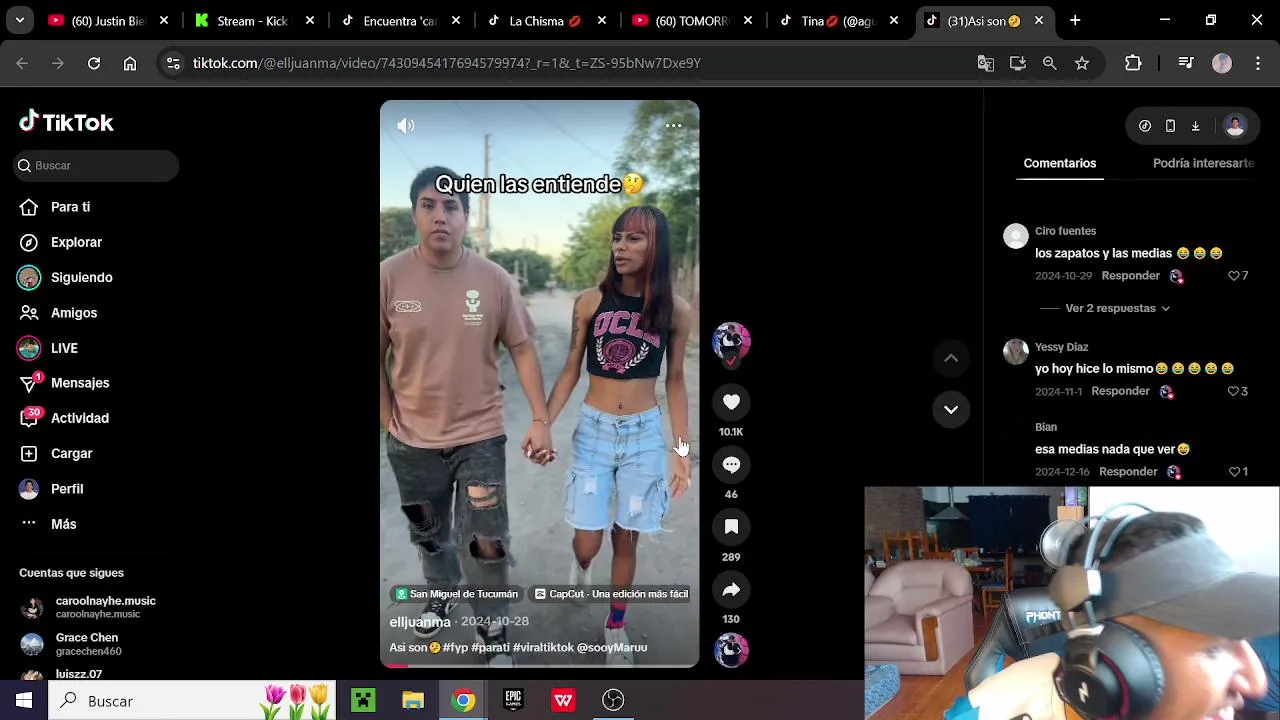
Task: Open a new Chrome tab
Action: tap(1075, 20)
